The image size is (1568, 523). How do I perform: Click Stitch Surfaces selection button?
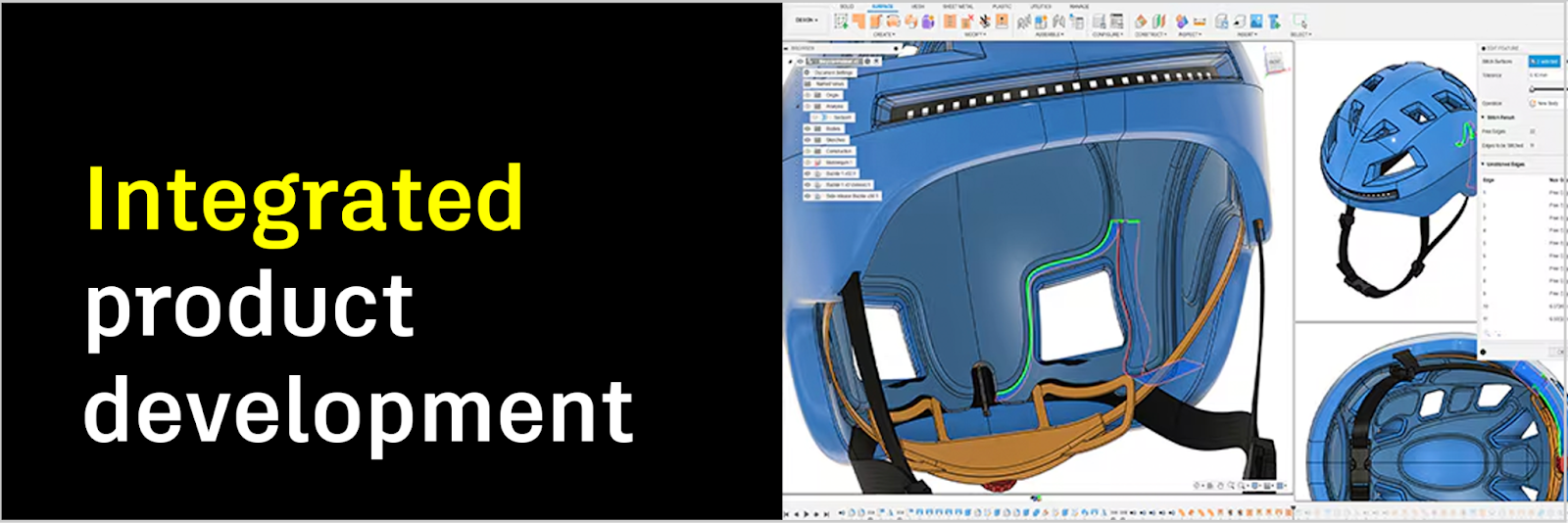tap(1544, 62)
